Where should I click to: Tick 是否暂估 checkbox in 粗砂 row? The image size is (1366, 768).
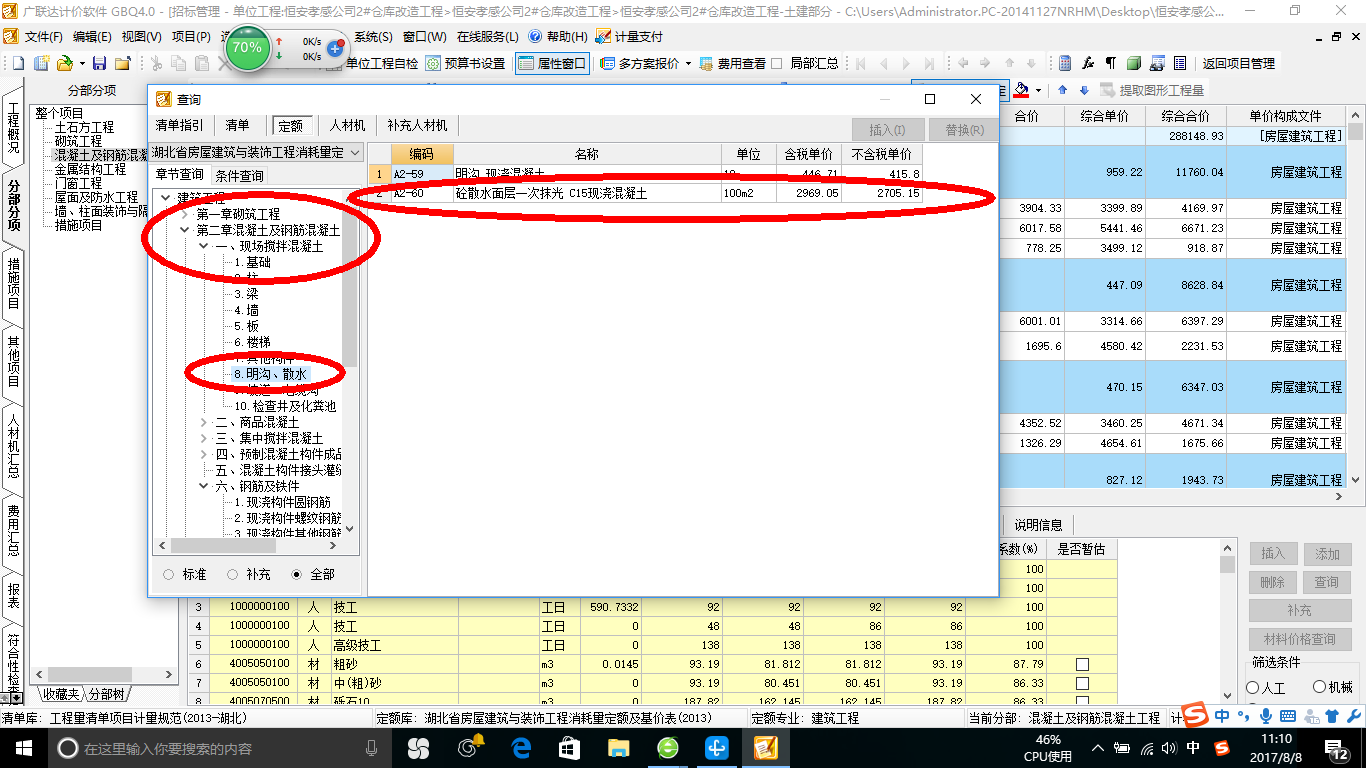tap(1082, 664)
